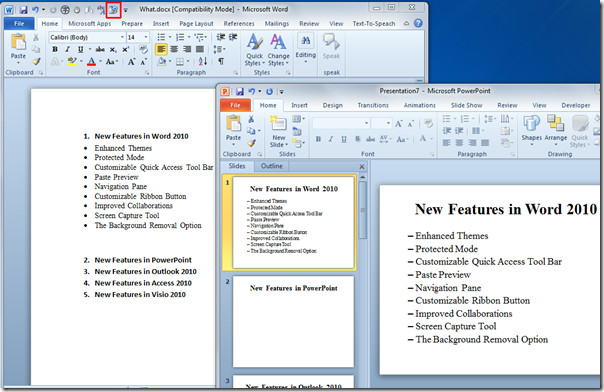Click Grow Font in the Word Font group
The width and height of the screenshot is (604, 392).
[x=131, y=61]
